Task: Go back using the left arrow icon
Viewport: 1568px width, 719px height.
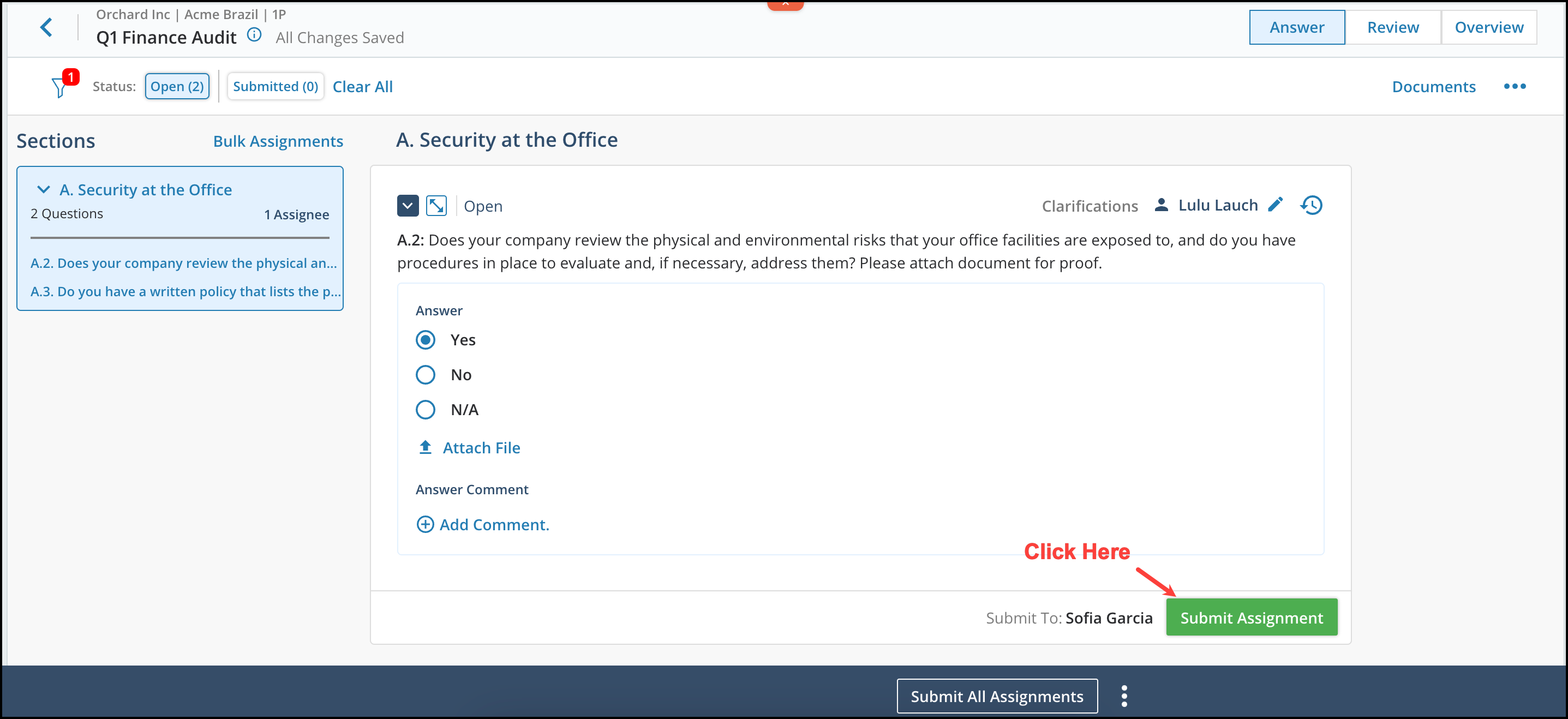Action: [x=46, y=27]
